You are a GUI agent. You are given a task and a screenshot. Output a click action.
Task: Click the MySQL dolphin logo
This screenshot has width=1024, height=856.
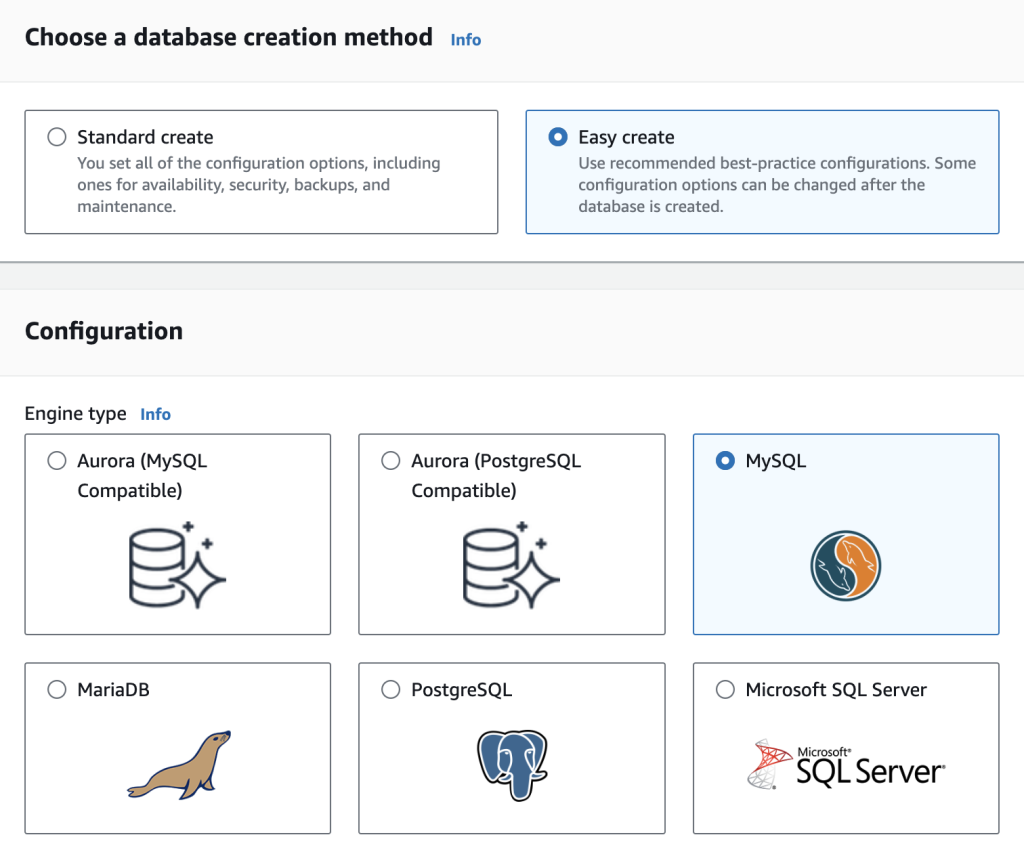click(845, 565)
